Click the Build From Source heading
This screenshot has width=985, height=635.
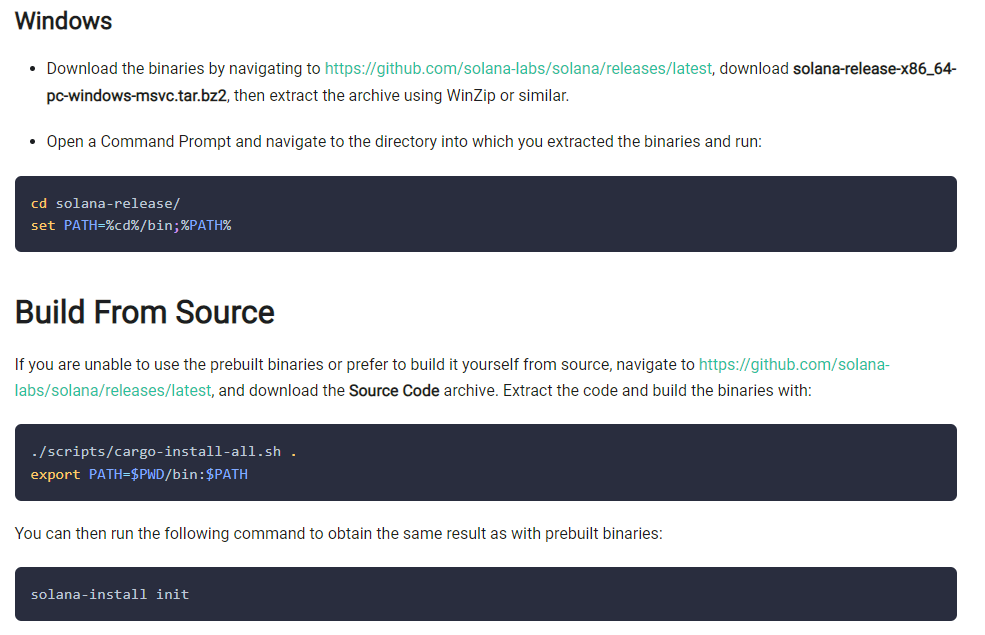coord(144,312)
